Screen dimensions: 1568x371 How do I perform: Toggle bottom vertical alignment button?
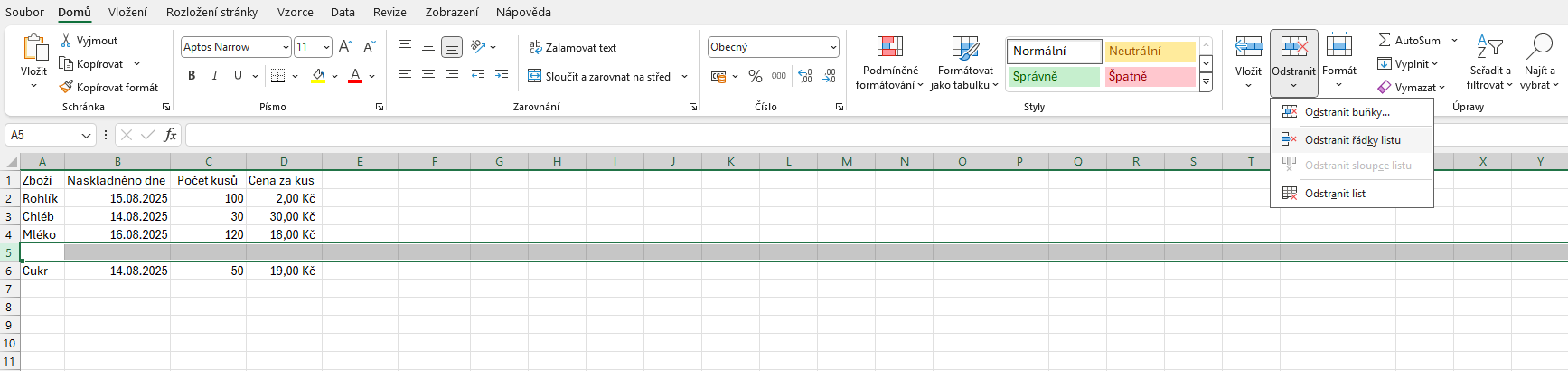[x=452, y=47]
